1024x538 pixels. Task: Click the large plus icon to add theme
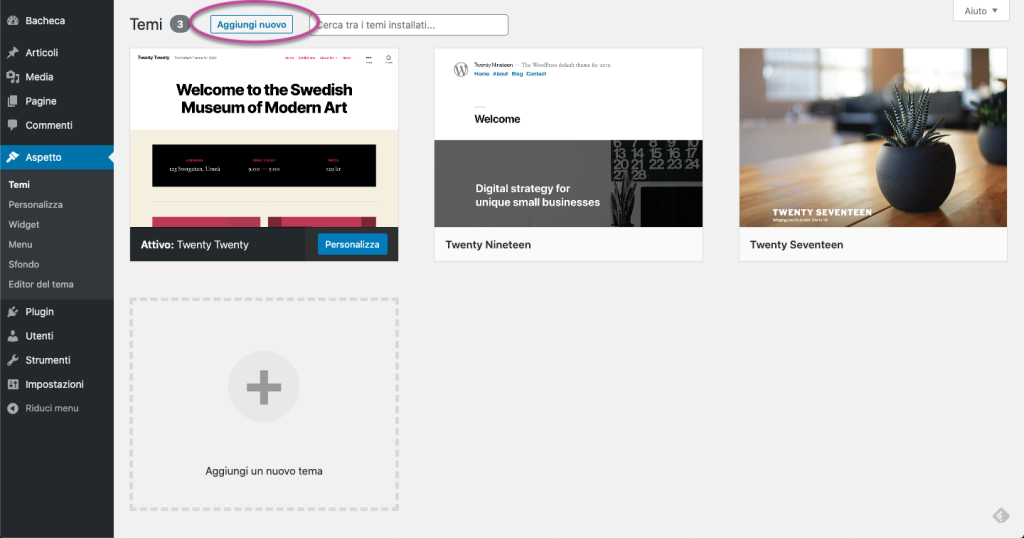[x=264, y=387]
